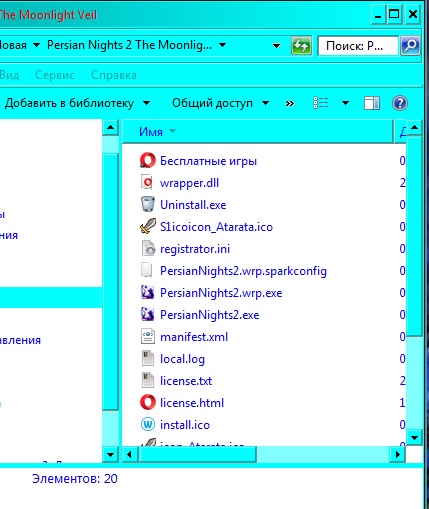Select the file name registrator.ini
The height and width of the screenshot is (509, 429).
195,249
